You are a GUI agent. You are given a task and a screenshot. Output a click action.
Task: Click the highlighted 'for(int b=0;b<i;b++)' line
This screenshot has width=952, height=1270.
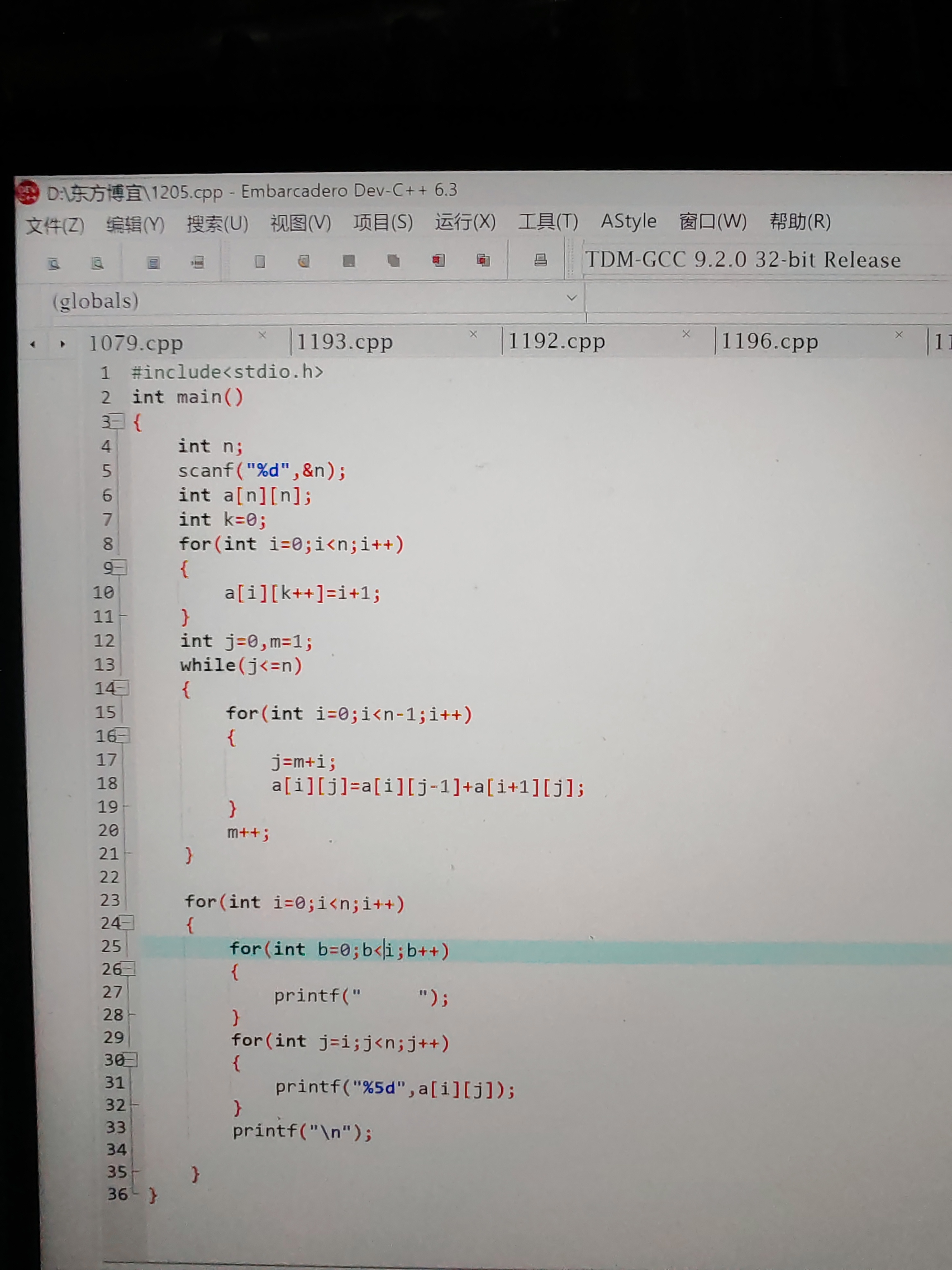click(339, 950)
